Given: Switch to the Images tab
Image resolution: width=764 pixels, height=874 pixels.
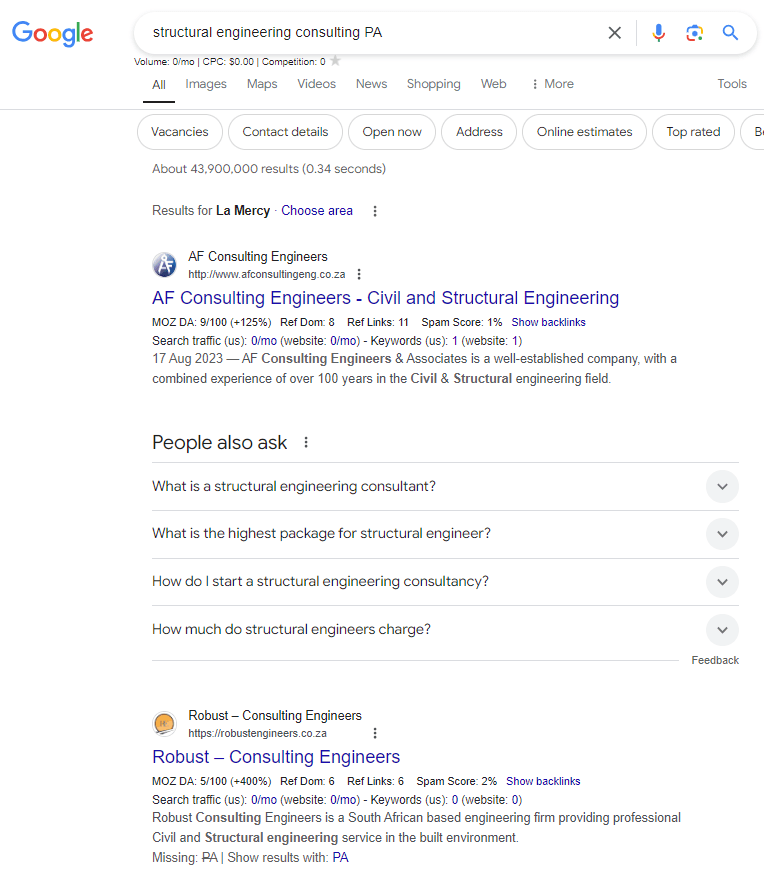Looking at the screenshot, I should (206, 84).
